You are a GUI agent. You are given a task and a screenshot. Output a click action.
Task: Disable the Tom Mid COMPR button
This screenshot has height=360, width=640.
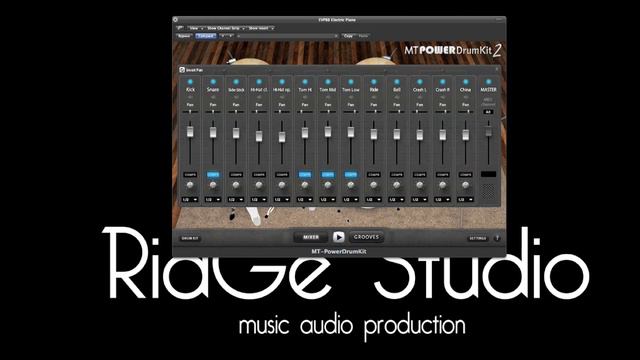coord(328,175)
